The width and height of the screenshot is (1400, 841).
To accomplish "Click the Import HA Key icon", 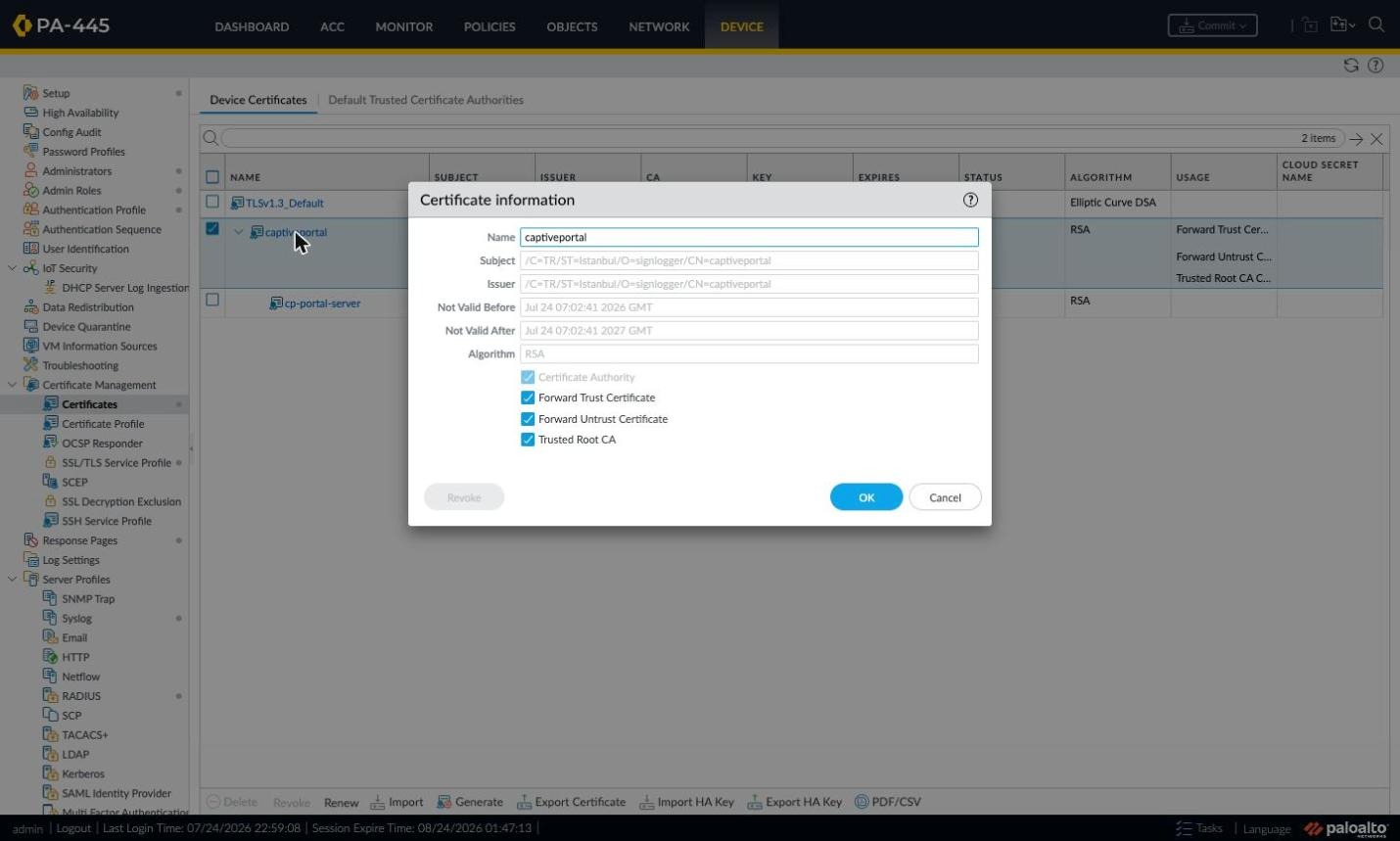I will click(646, 802).
